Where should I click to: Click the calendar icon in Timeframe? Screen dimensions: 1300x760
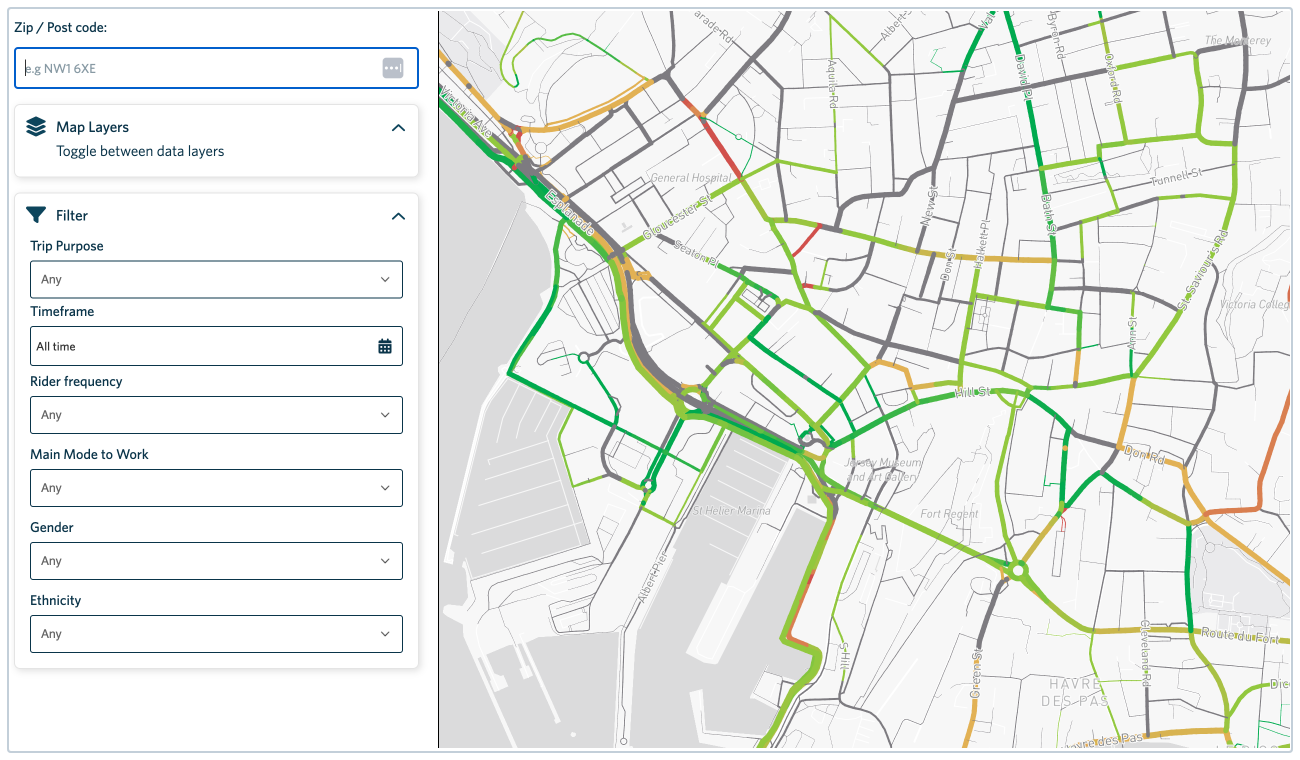tap(385, 346)
